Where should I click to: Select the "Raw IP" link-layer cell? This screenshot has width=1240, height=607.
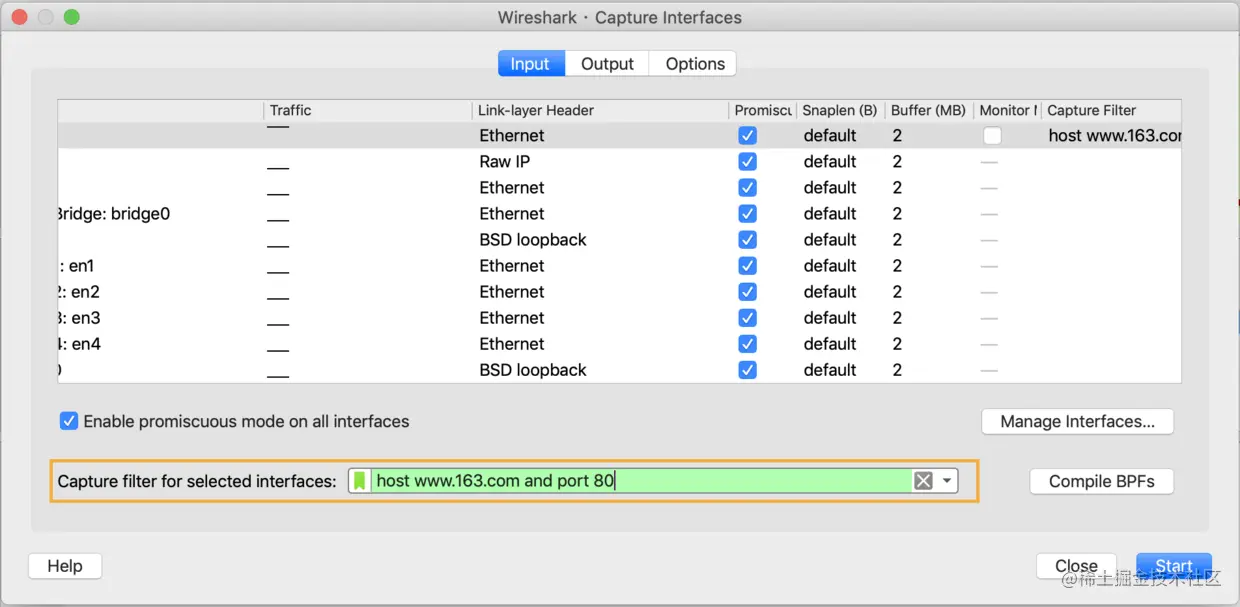coord(505,162)
